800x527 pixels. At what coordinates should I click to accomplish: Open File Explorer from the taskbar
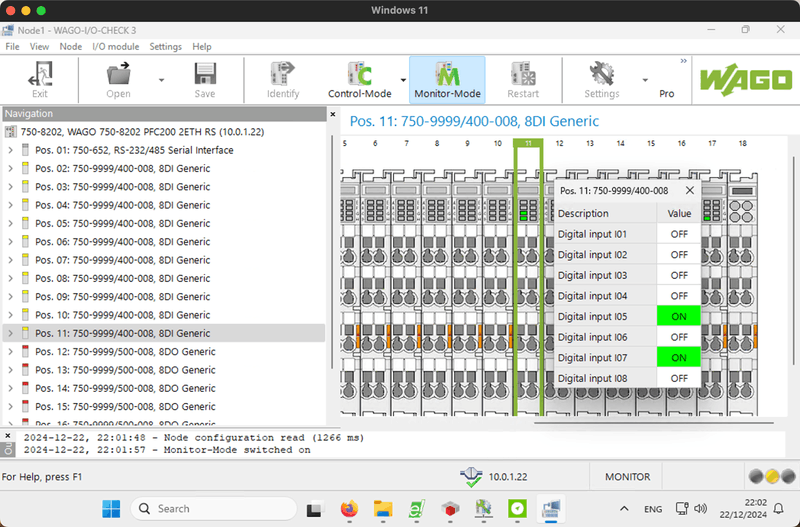coord(383,509)
